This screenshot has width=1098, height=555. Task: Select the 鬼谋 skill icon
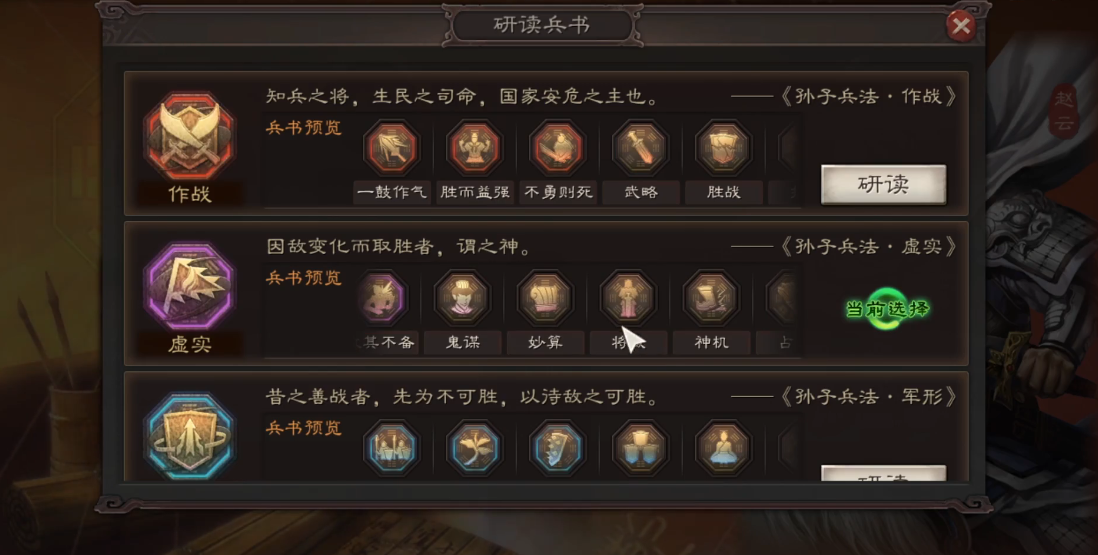pos(461,298)
